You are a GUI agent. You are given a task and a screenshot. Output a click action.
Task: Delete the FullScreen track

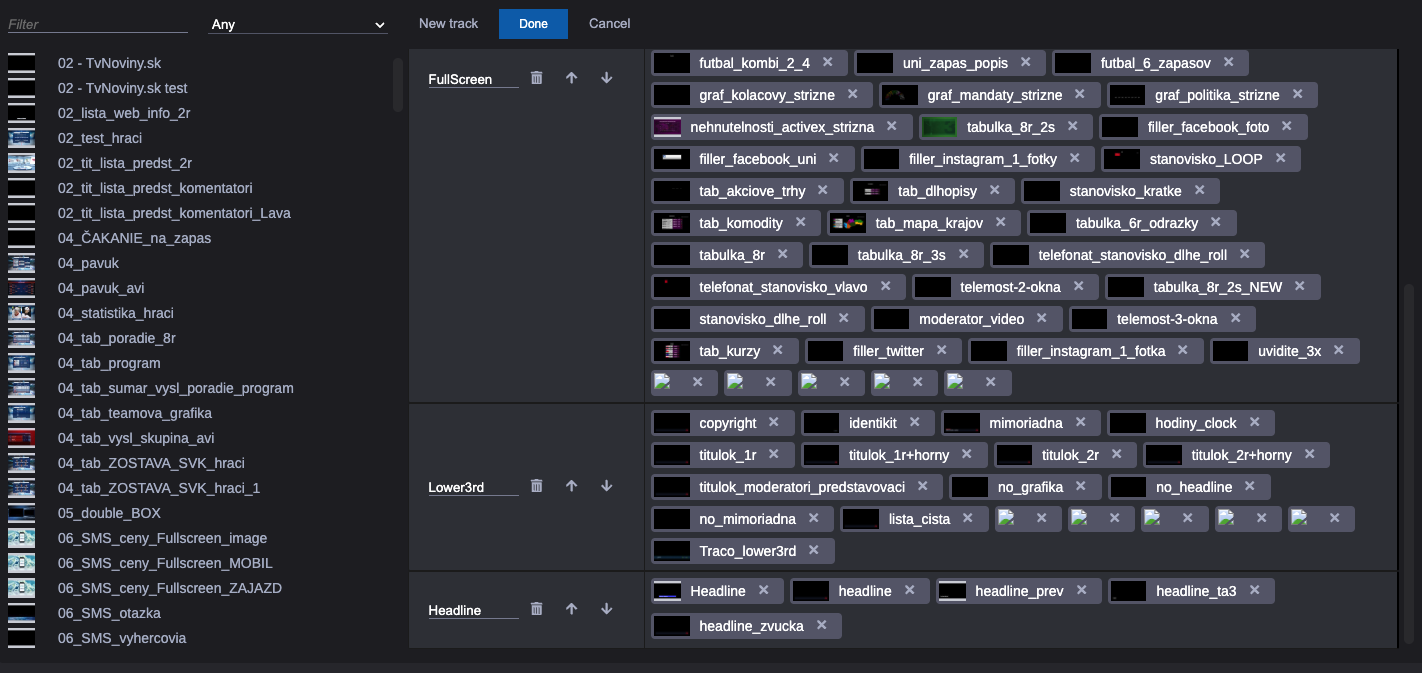537,78
